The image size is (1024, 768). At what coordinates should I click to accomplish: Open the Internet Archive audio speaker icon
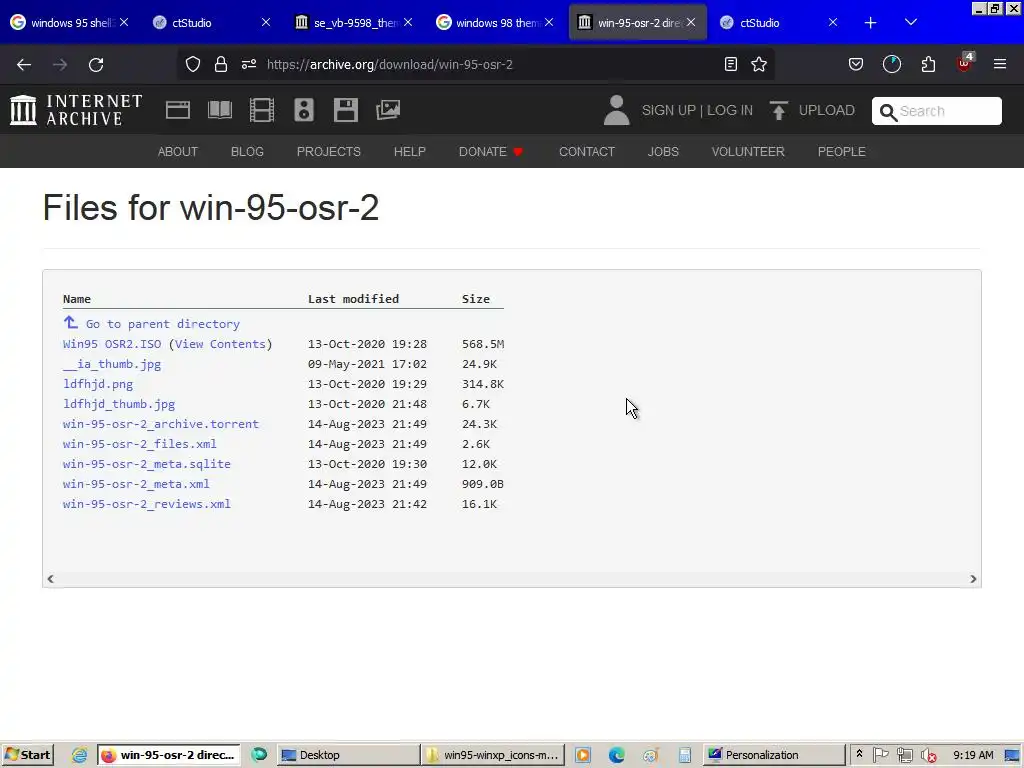tap(304, 110)
